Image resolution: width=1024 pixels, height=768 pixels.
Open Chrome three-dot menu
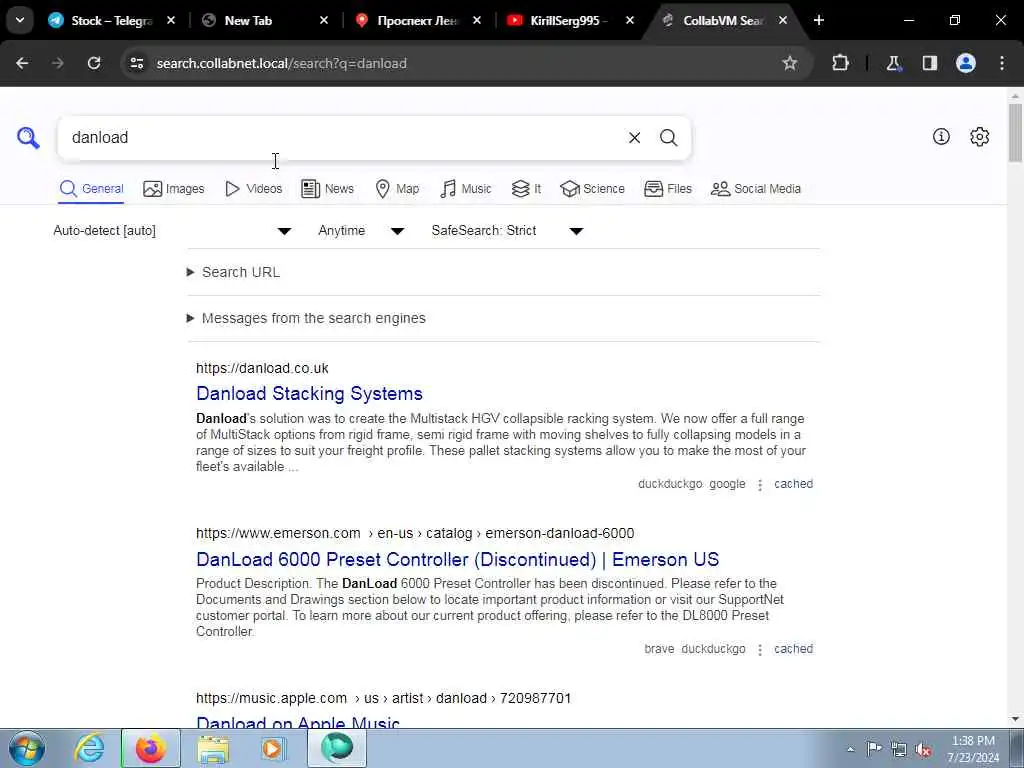(x=1002, y=63)
